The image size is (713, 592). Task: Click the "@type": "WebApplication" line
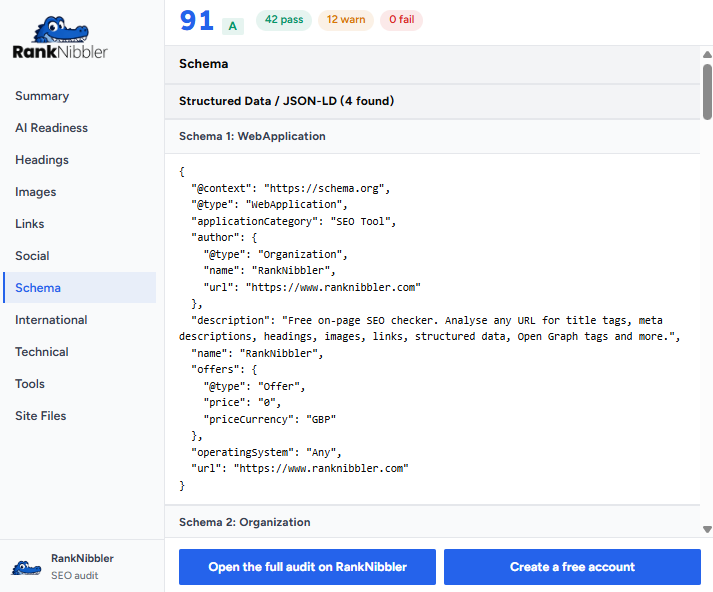[269, 205]
